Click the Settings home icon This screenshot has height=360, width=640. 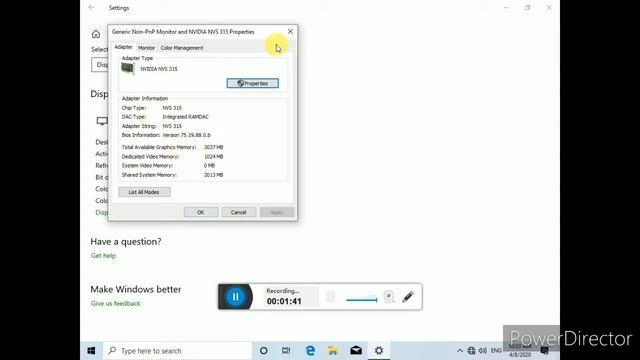click(96, 34)
